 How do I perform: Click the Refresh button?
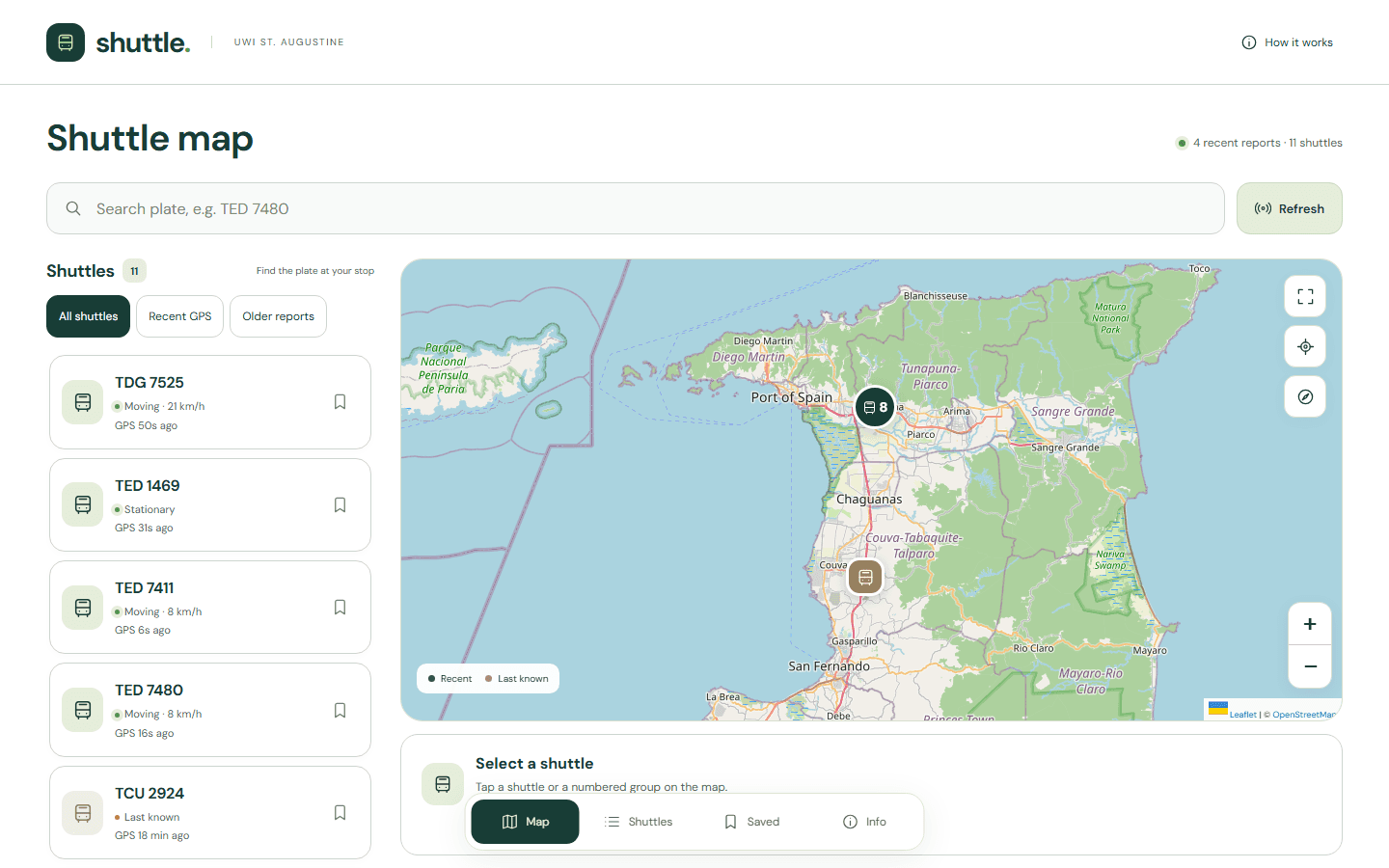click(x=1290, y=208)
